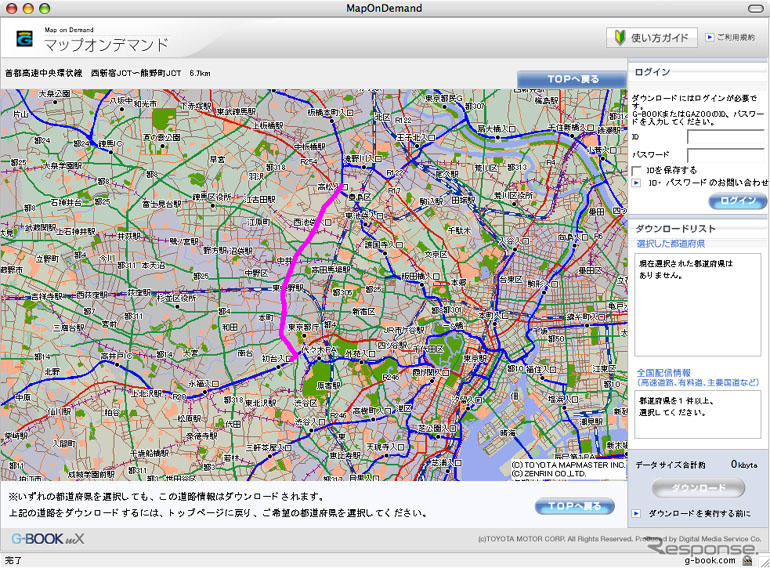Click arrow icon beside ダウンロードを実行する前に
770x568 pixels.
click(x=637, y=513)
